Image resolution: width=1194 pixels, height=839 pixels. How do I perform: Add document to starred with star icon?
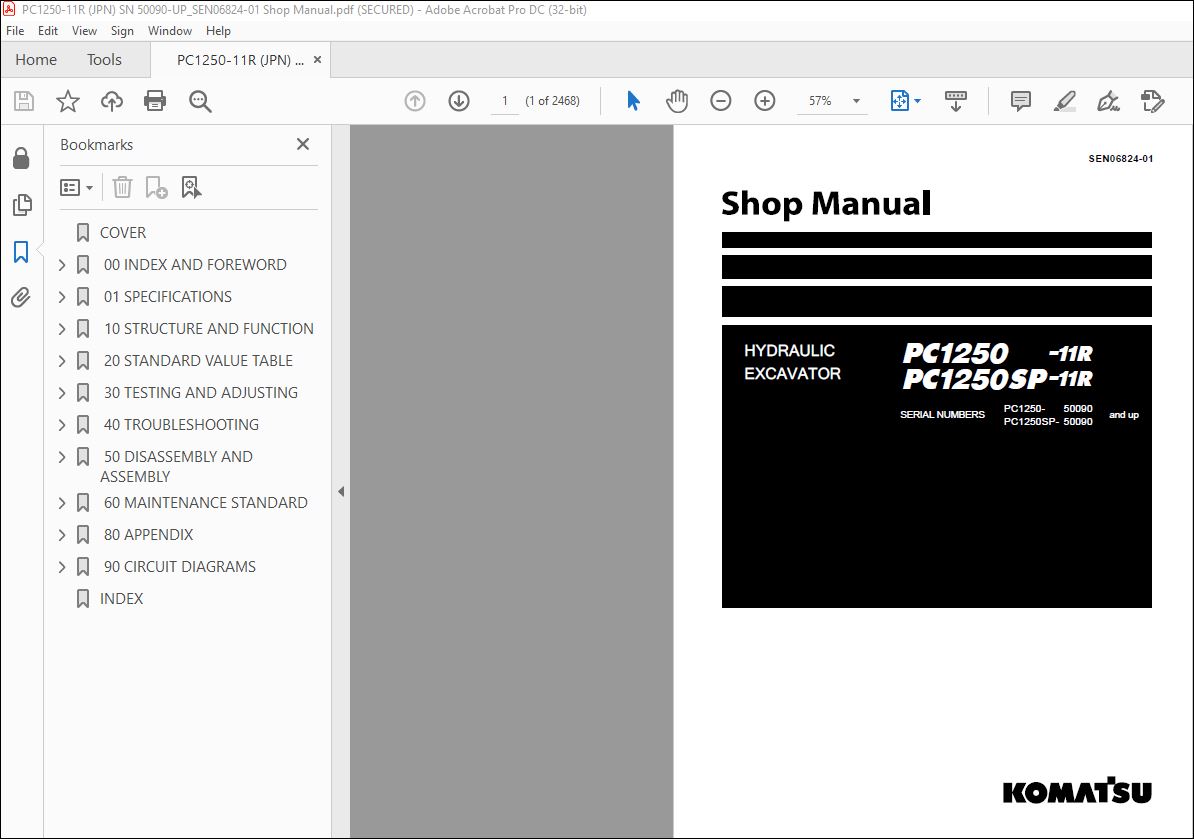(68, 101)
